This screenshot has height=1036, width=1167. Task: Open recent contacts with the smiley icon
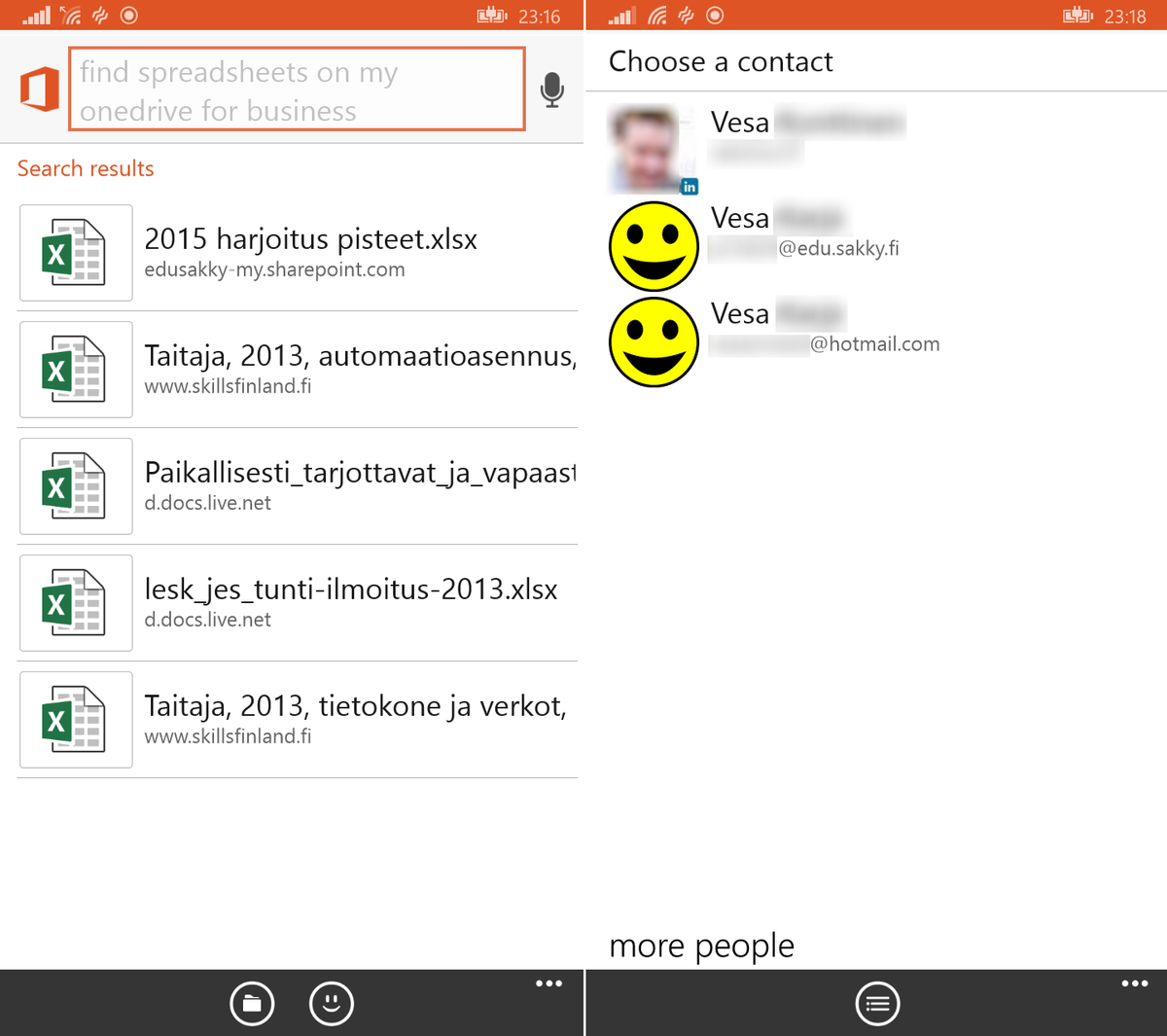pos(332,1003)
